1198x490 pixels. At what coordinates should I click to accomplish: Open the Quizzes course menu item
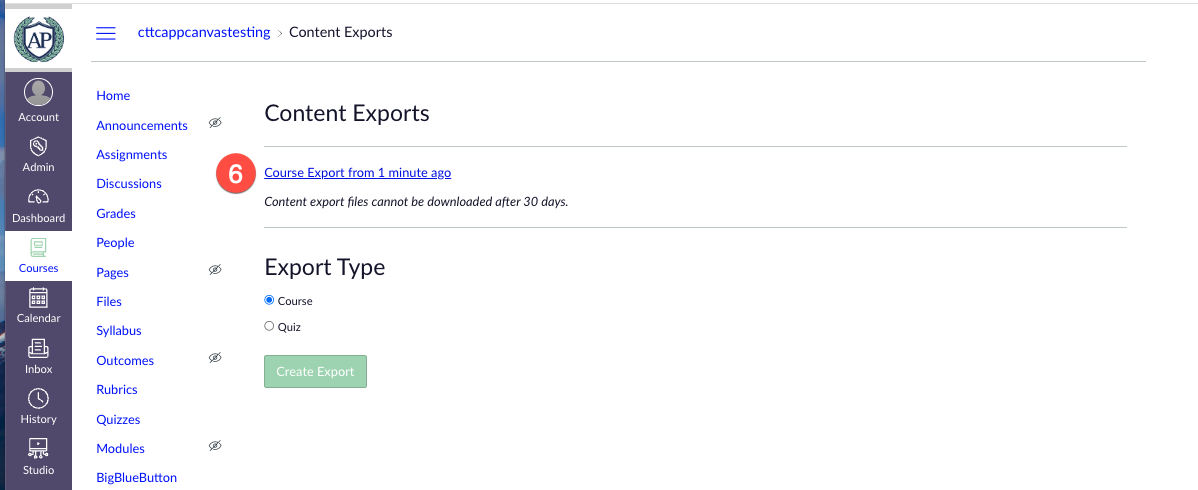click(118, 419)
